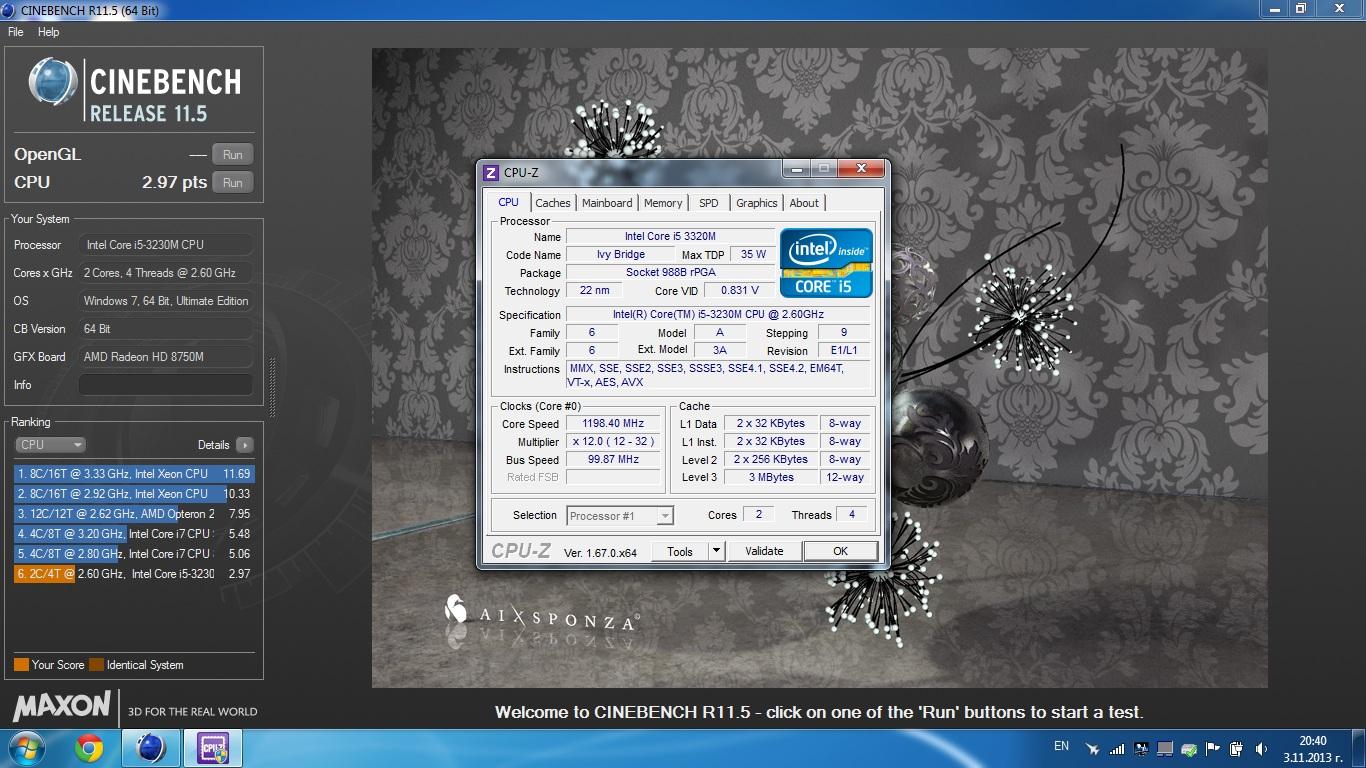Click the GFX Board field AMD Radeon HD 8750M
The height and width of the screenshot is (768, 1366).
coord(166,357)
